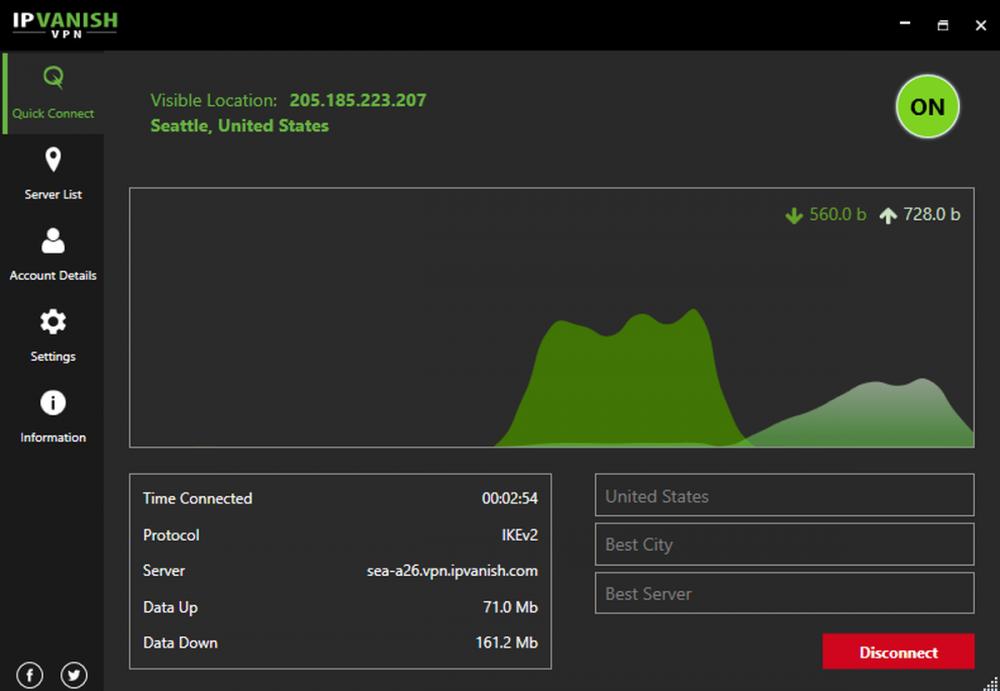This screenshot has height=691, width=1000.
Task: Click the Time Connected label
Action: [x=198, y=498]
